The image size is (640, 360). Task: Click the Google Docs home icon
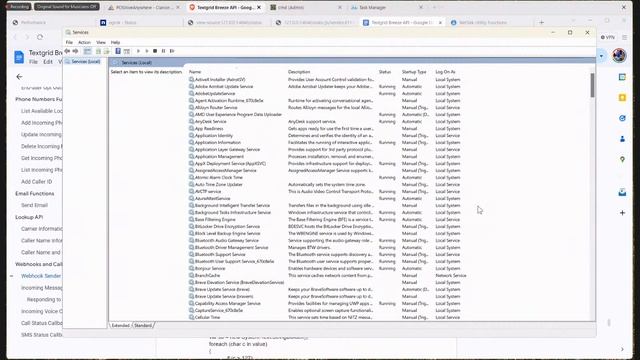tap(19, 57)
